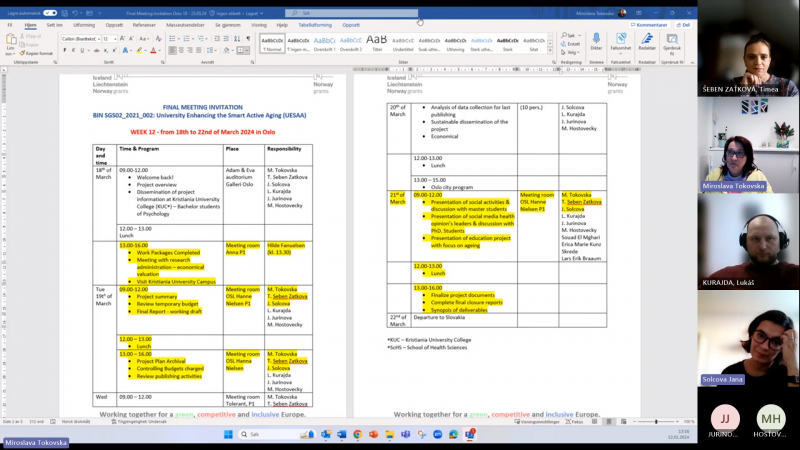
Task: Toggle italic formatting (K)
Action: pyautogui.click(x=73, y=51)
